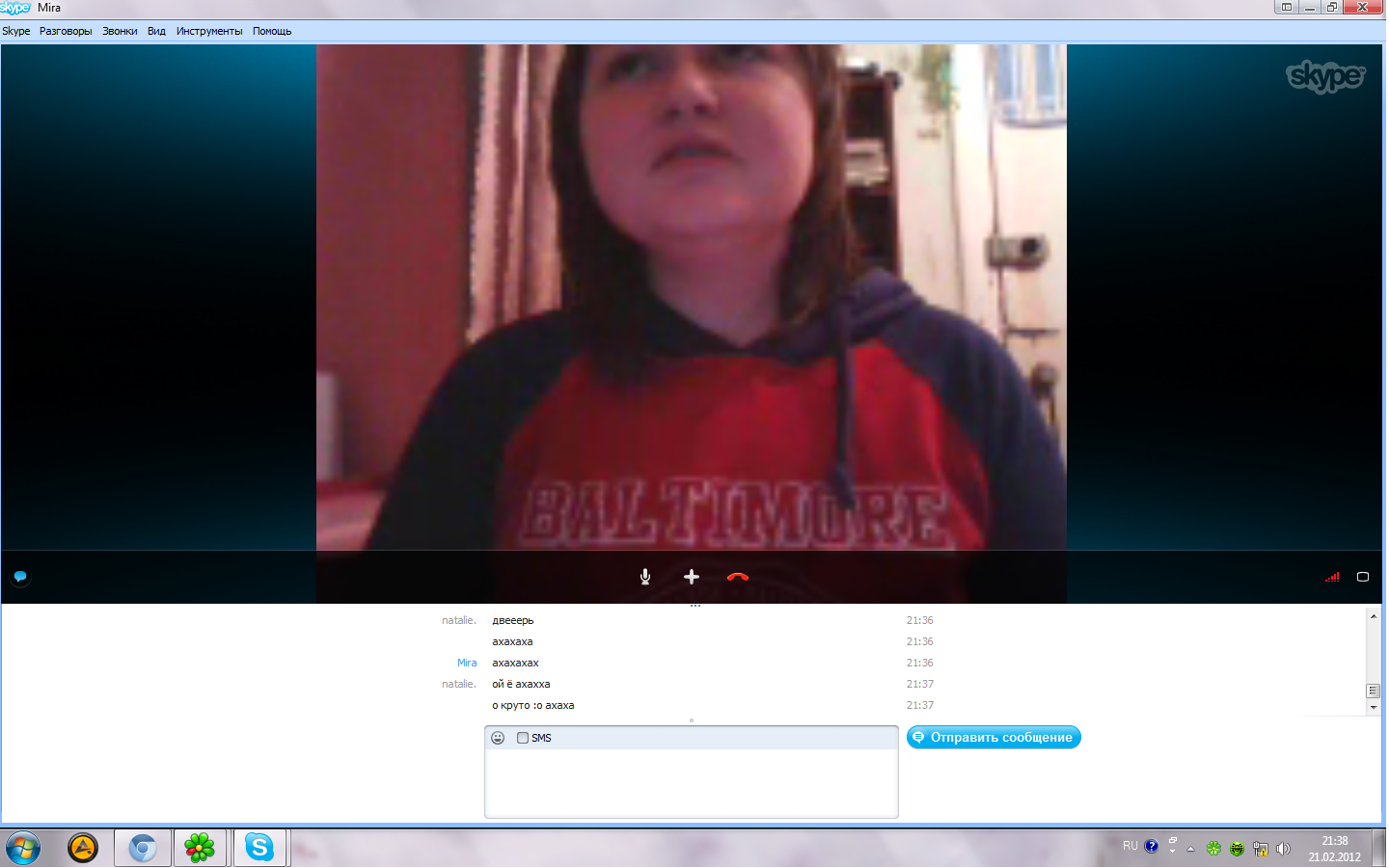Image resolution: width=1389 pixels, height=868 pixels.
Task: Open network status tray icon
Action: (1260, 849)
